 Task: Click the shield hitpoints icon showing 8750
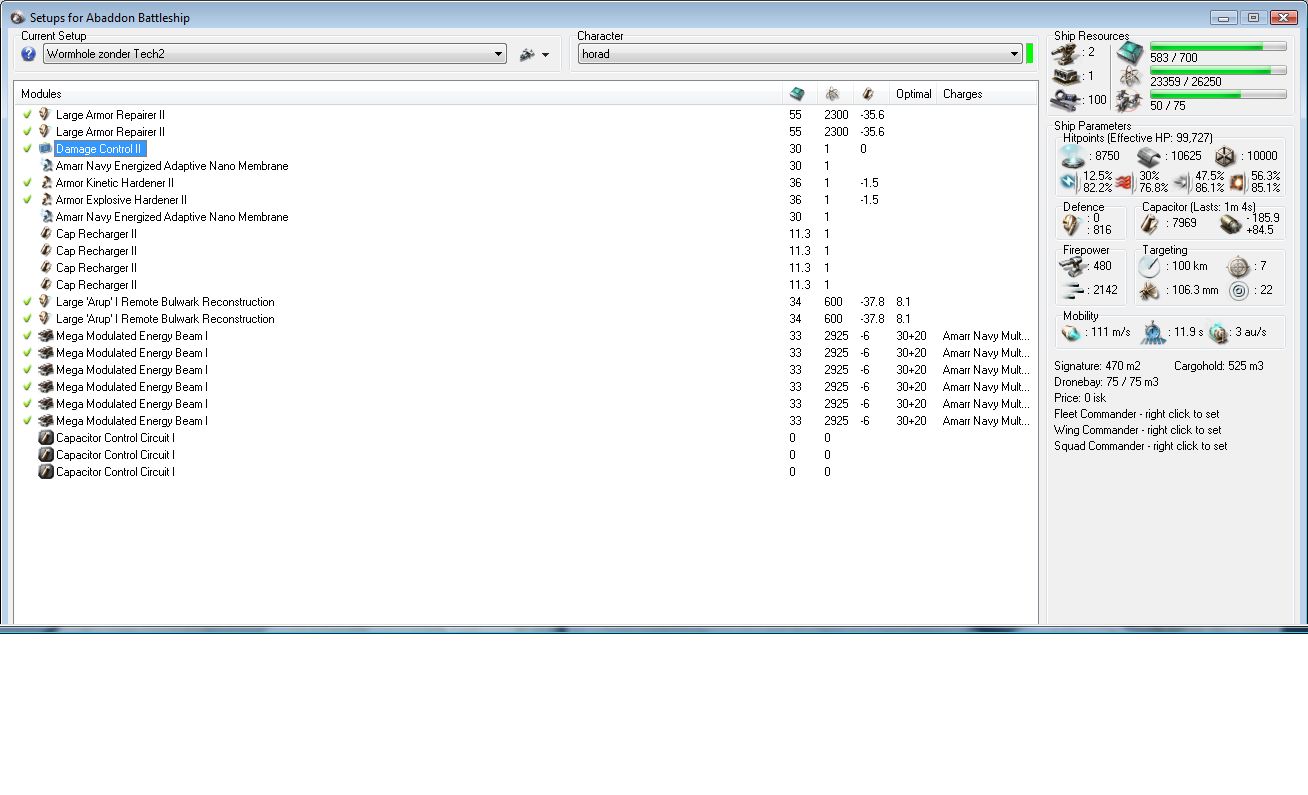(1072, 156)
